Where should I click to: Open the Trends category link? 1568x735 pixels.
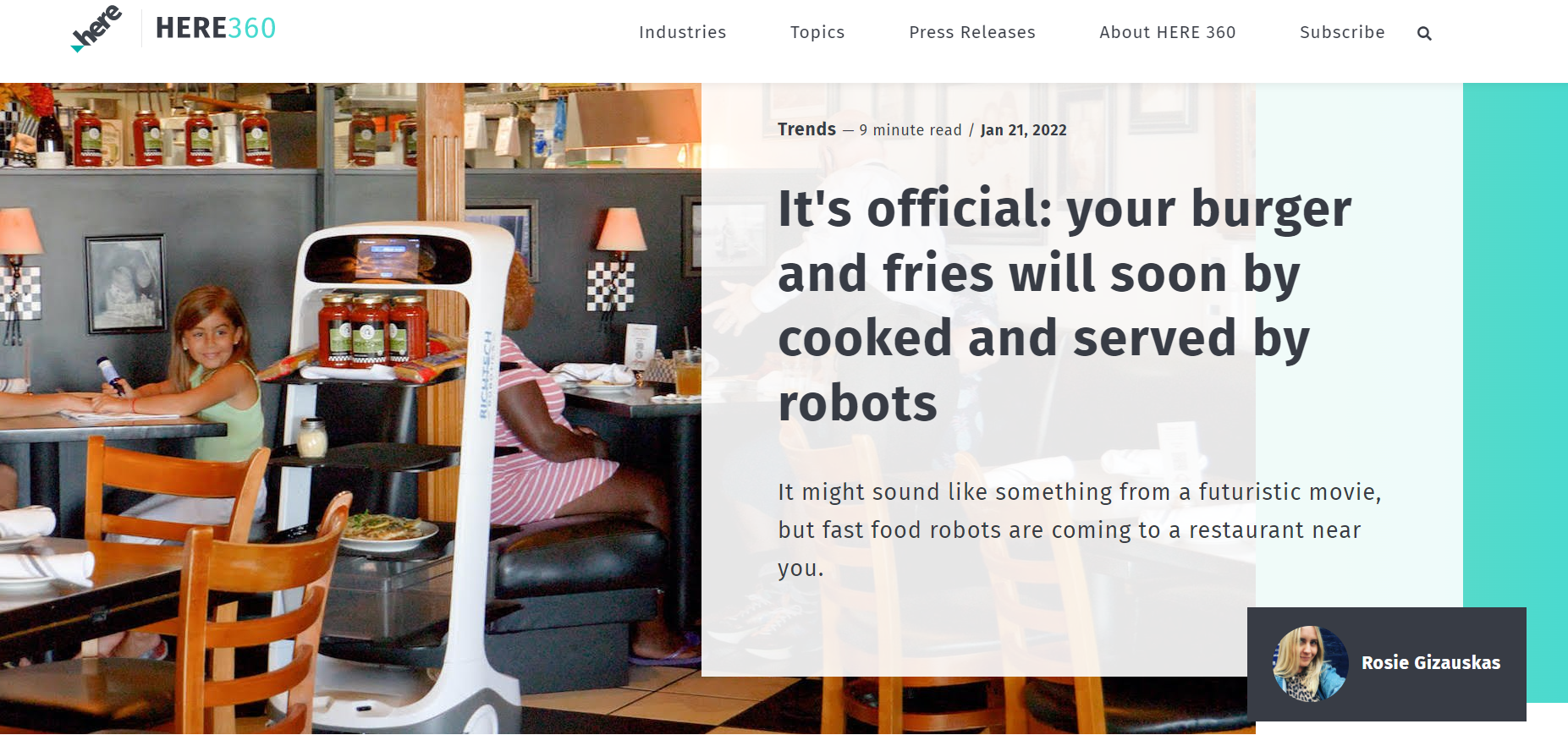[x=806, y=129]
